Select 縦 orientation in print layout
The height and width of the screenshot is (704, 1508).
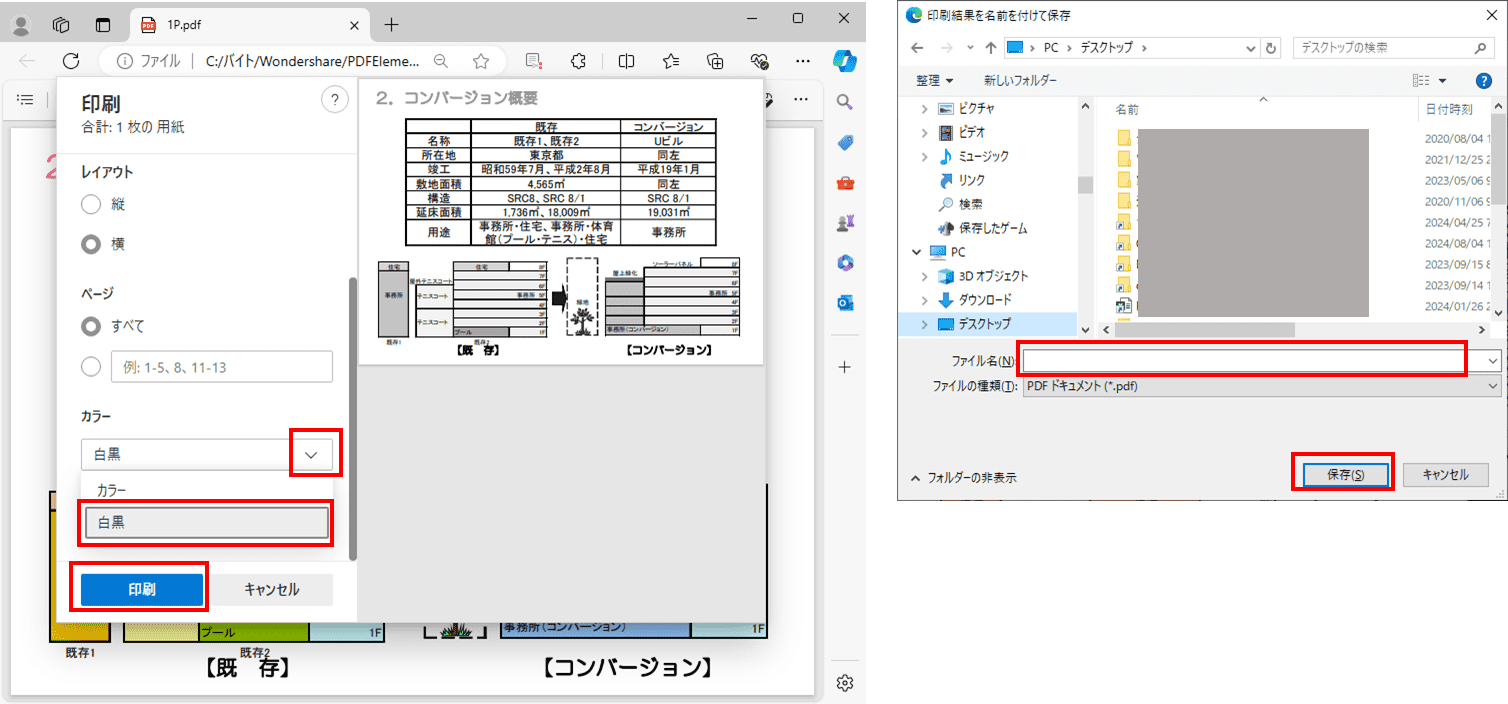pyautogui.click(x=90, y=203)
